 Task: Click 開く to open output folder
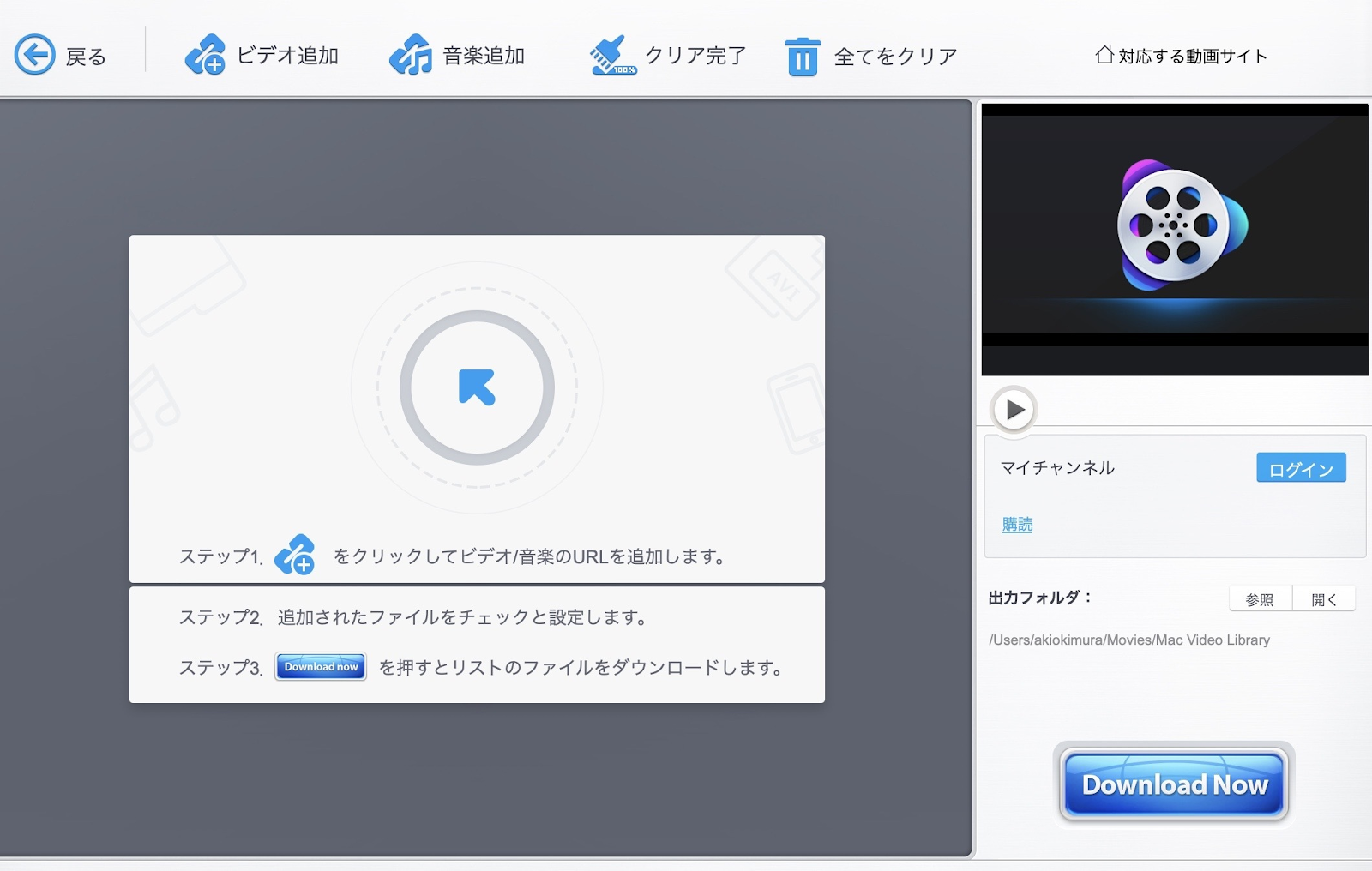pos(1324,599)
